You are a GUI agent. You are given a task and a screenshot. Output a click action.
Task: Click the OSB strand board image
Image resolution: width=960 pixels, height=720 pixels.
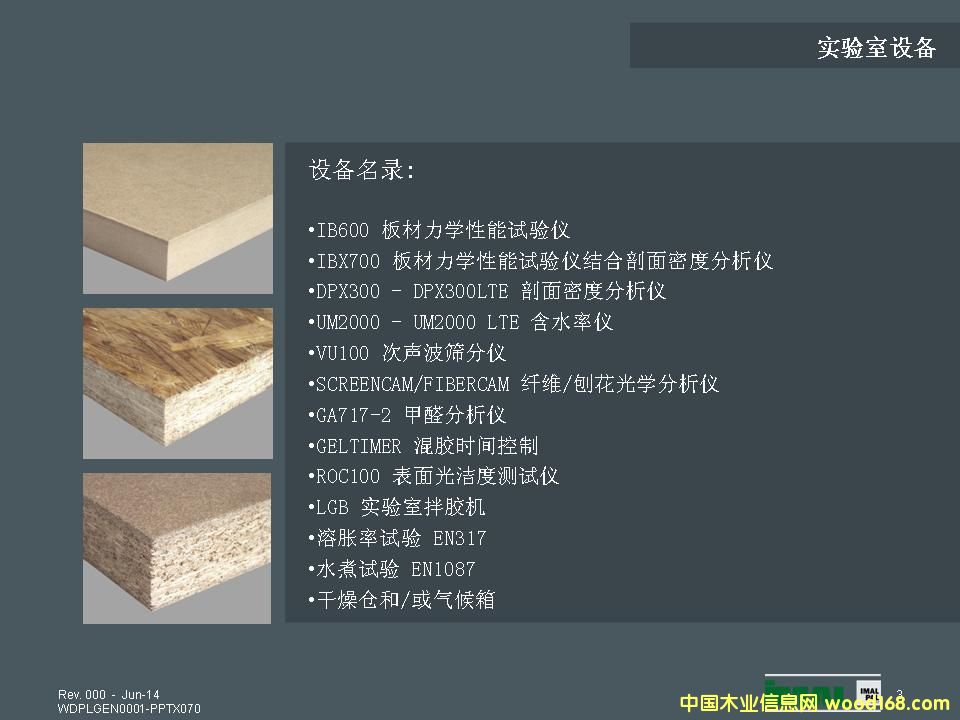177,383
